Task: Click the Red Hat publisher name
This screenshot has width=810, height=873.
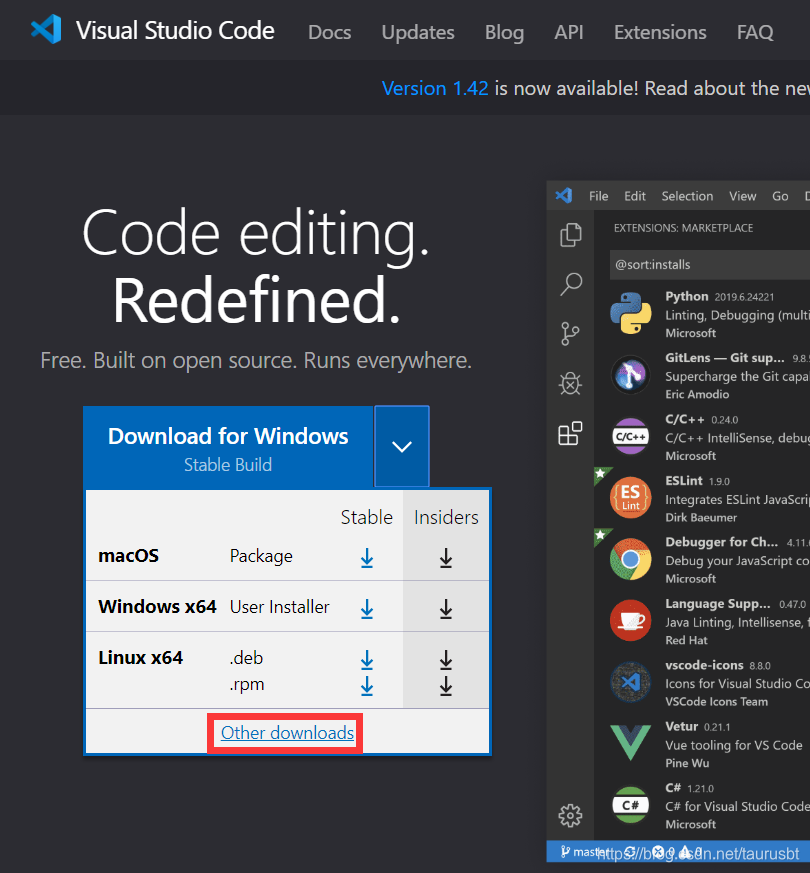Action: (686, 640)
